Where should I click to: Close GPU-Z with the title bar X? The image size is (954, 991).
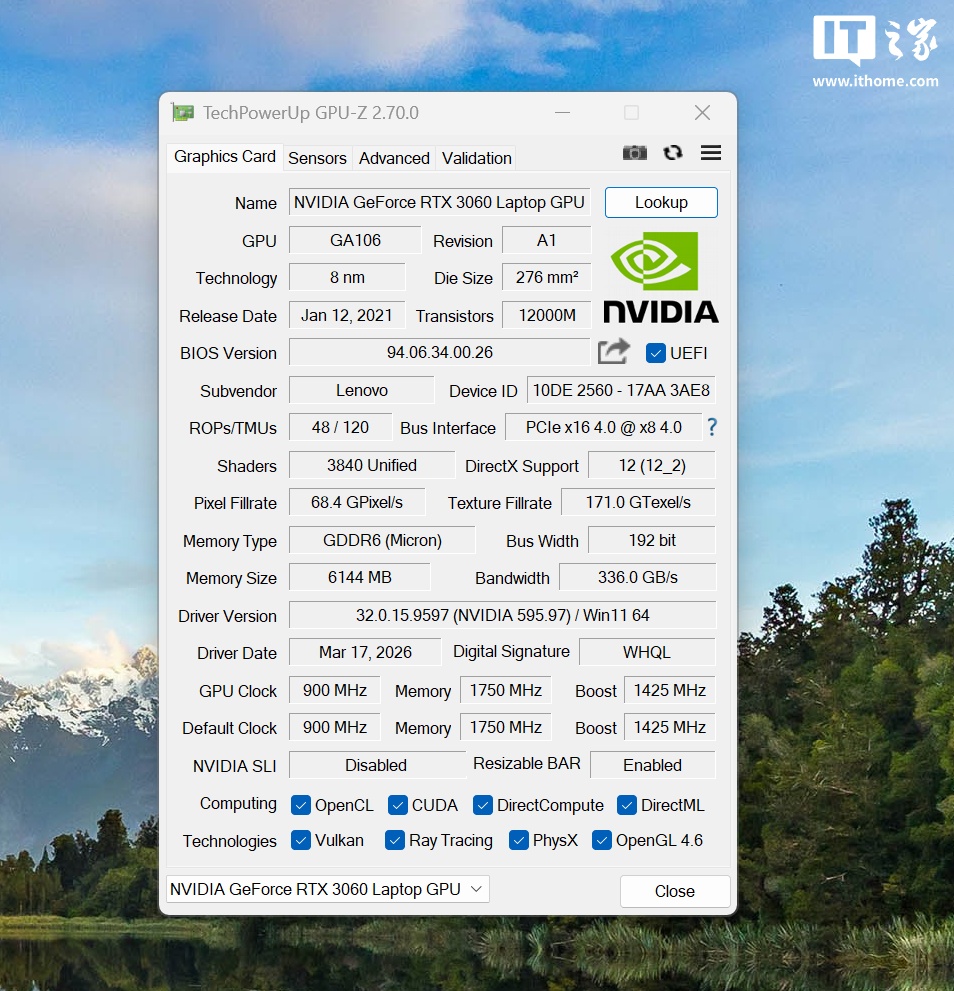tap(702, 113)
